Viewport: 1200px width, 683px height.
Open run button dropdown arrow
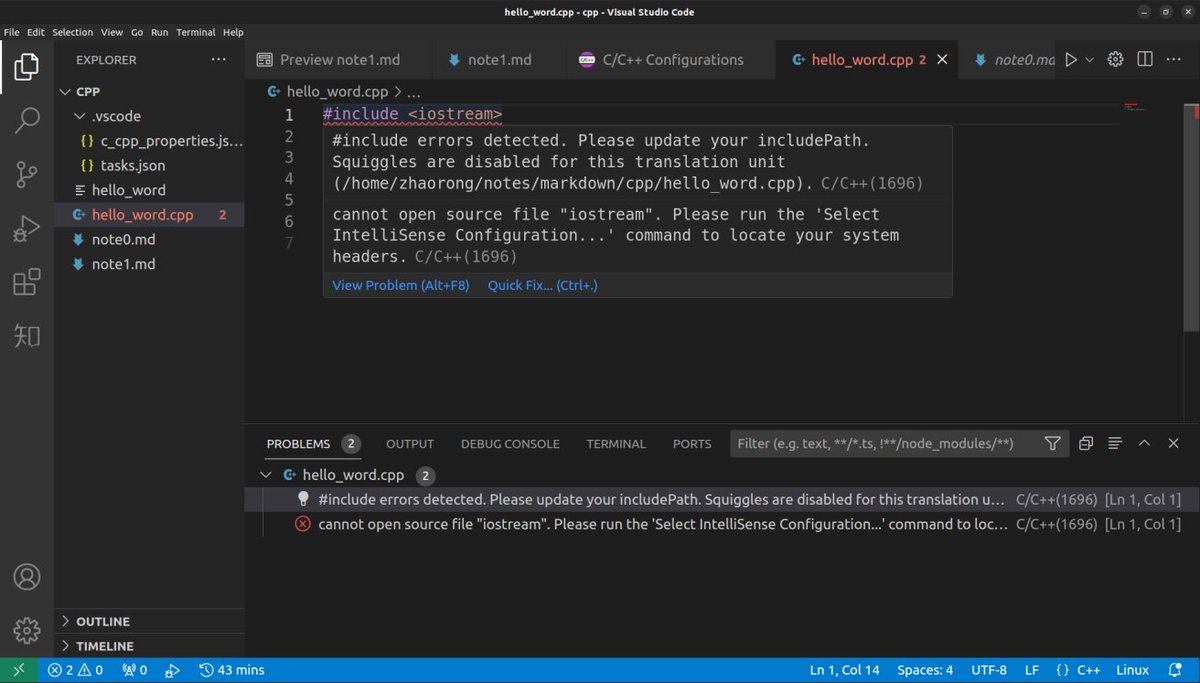1090,60
